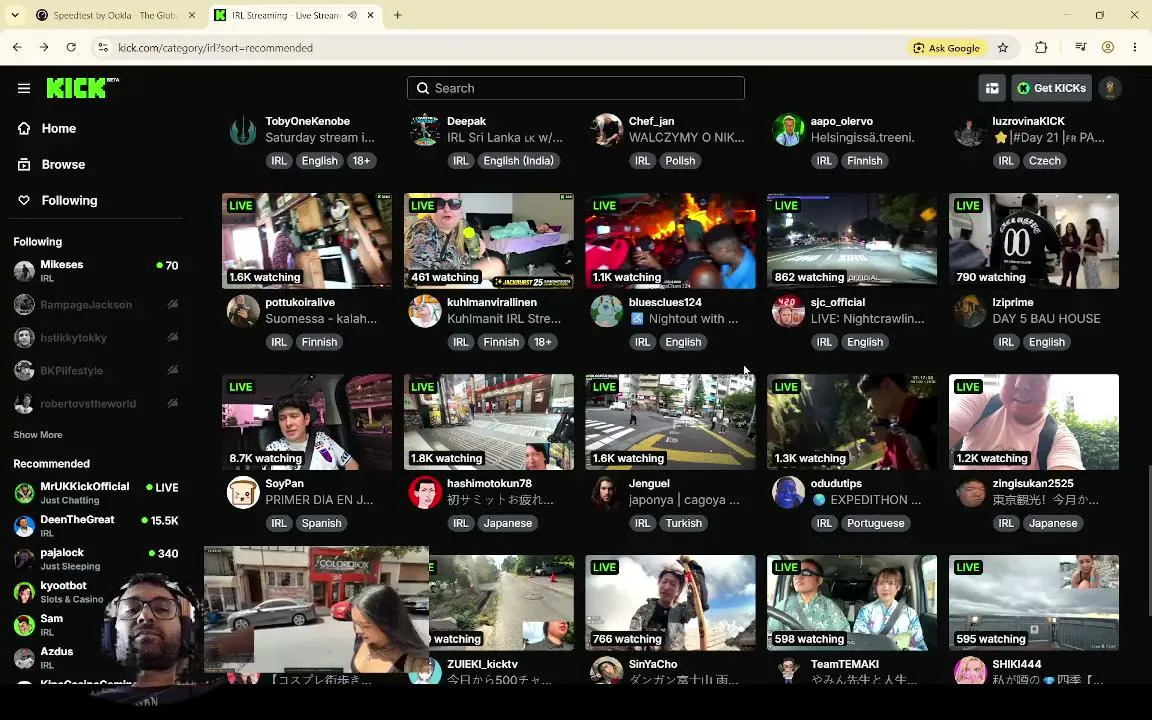Click the address bar URL
This screenshot has width=1152, height=720.
(x=215, y=48)
